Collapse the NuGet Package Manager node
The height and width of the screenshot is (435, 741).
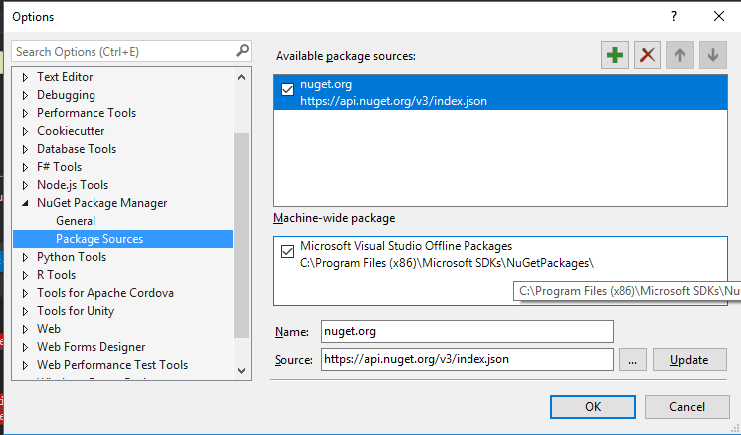(26, 203)
